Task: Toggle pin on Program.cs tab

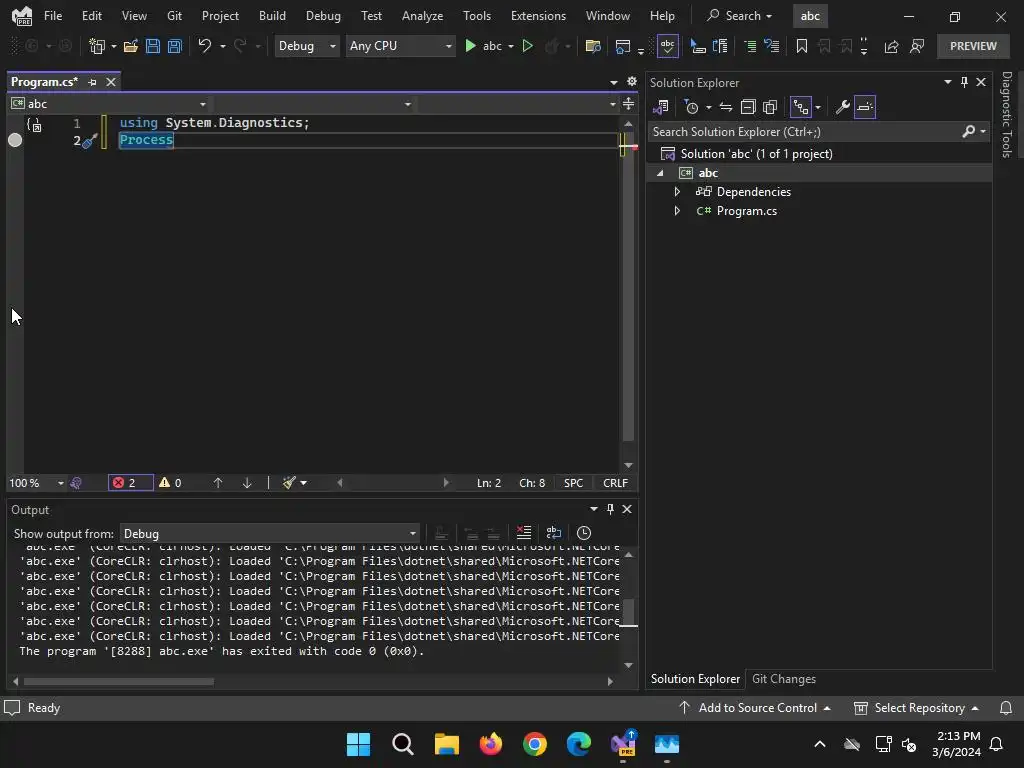Action: (92, 82)
